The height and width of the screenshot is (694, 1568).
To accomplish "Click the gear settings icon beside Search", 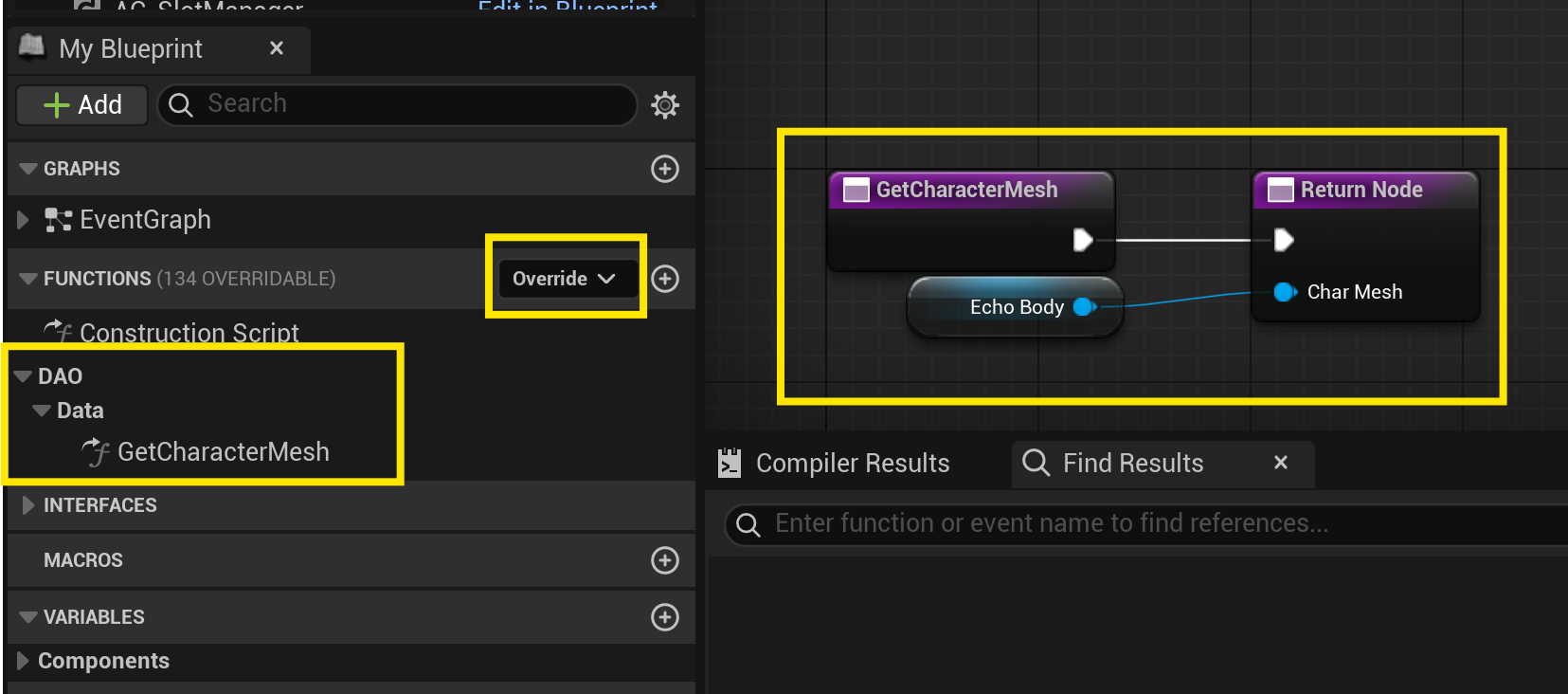I will click(x=665, y=104).
